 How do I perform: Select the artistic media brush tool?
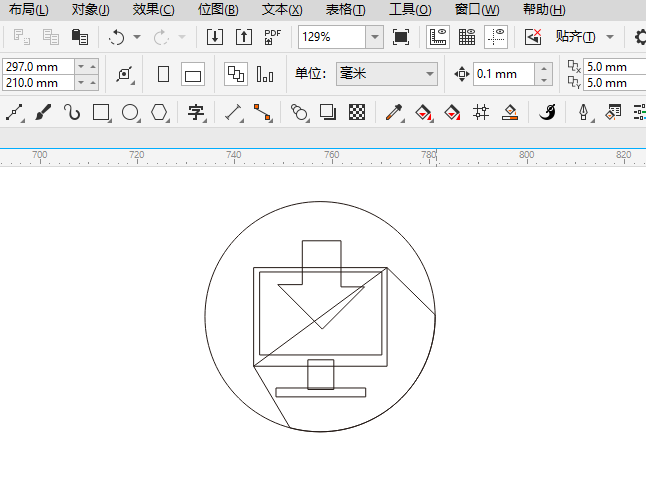pos(43,112)
